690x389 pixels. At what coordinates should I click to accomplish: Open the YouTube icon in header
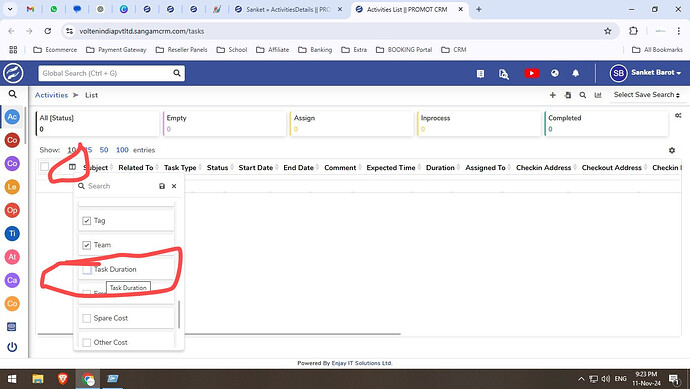531,73
